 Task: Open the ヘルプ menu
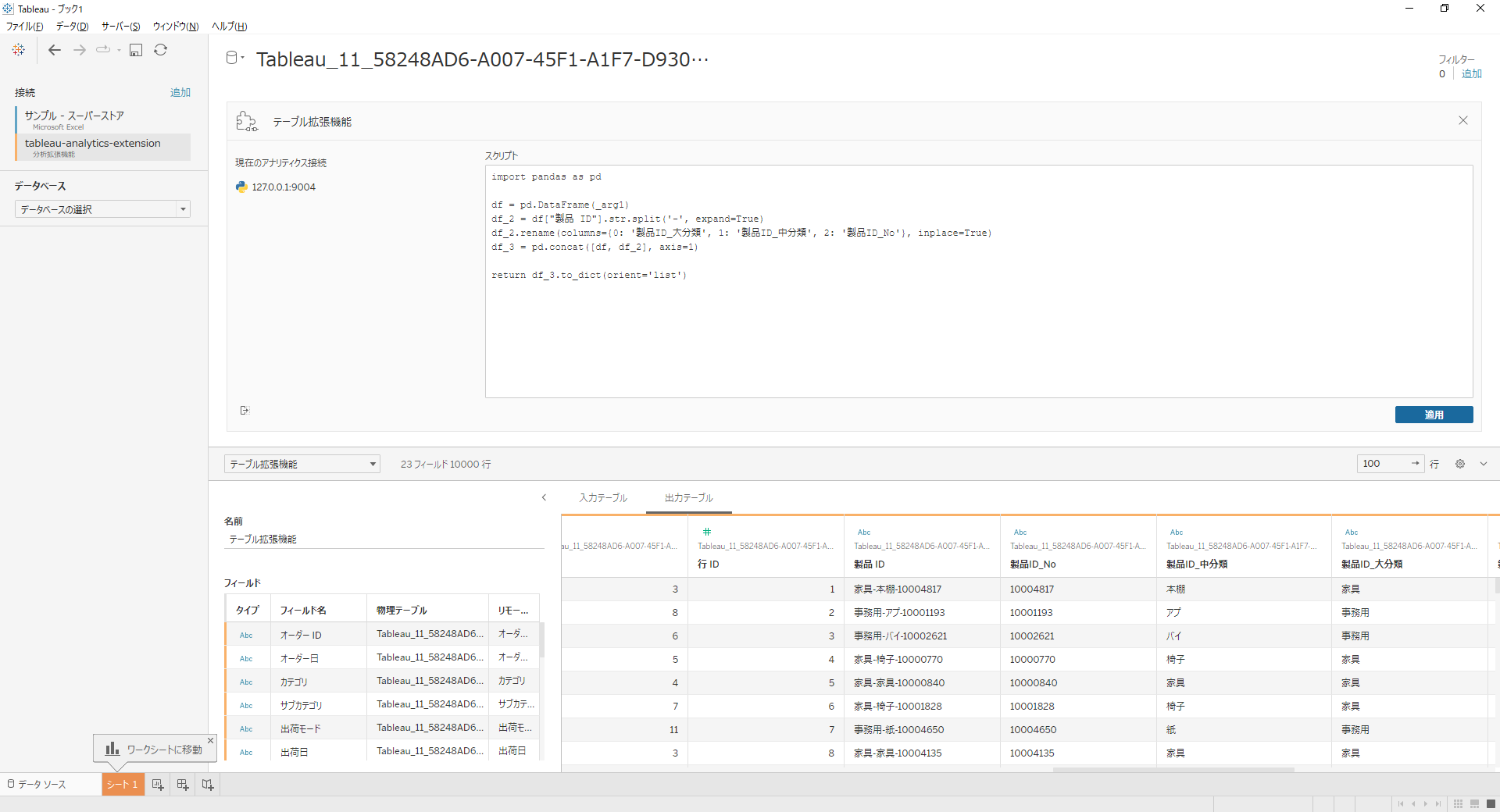[229, 27]
